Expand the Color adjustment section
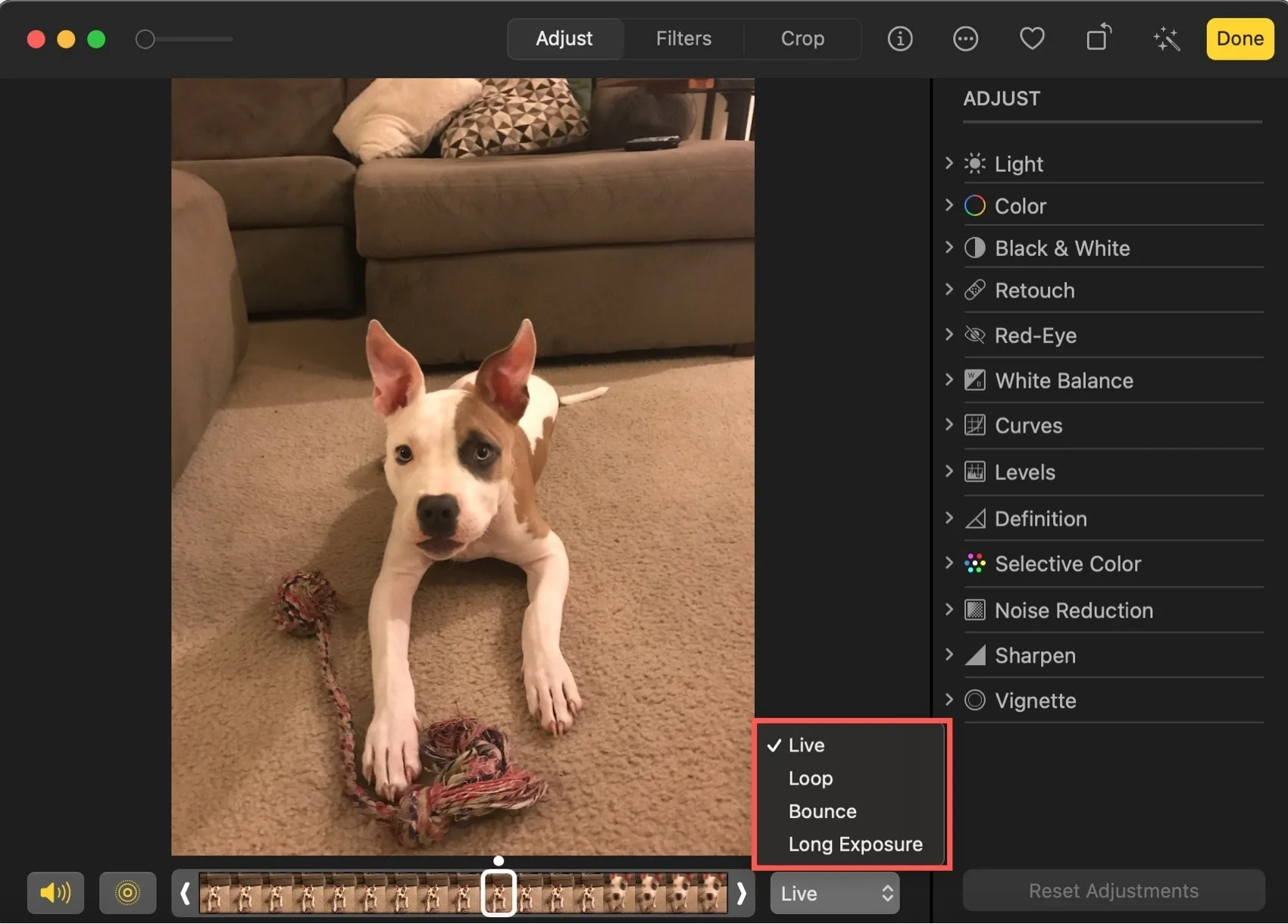Screen dimensions: 1288x924 click(949, 205)
